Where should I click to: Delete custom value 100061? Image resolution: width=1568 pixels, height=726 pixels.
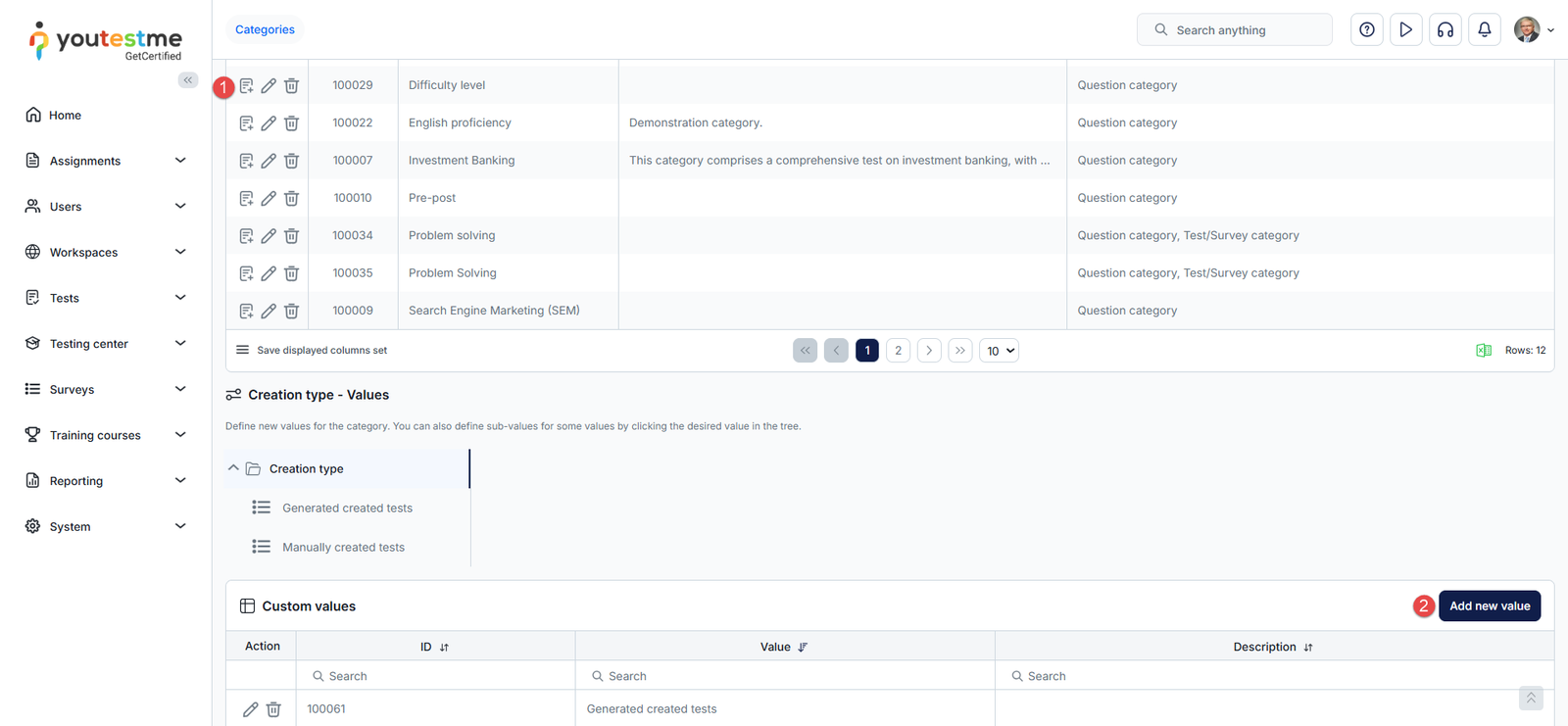click(x=273, y=709)
